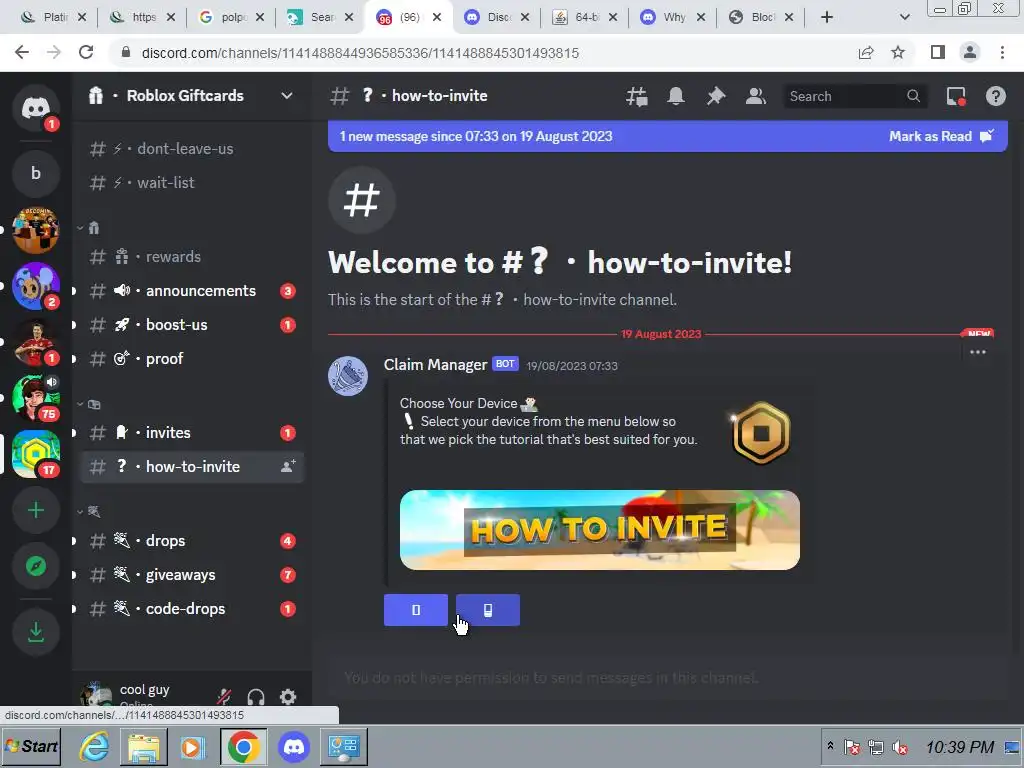This screenshot has height=768, width=1024.
Task: Open the code-drops channel
Action: (x=192, y=609)
